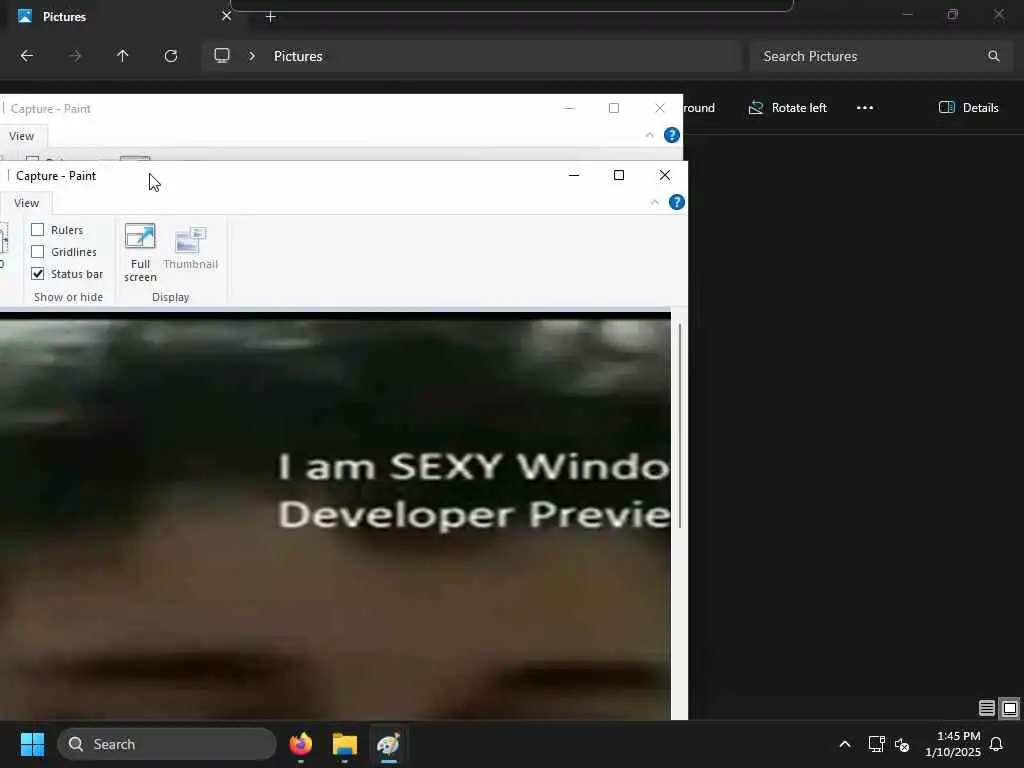Viewport: 1024px width, 768px height.
Task: Click the grayed Thumbnail button
Action: point(191,248)
